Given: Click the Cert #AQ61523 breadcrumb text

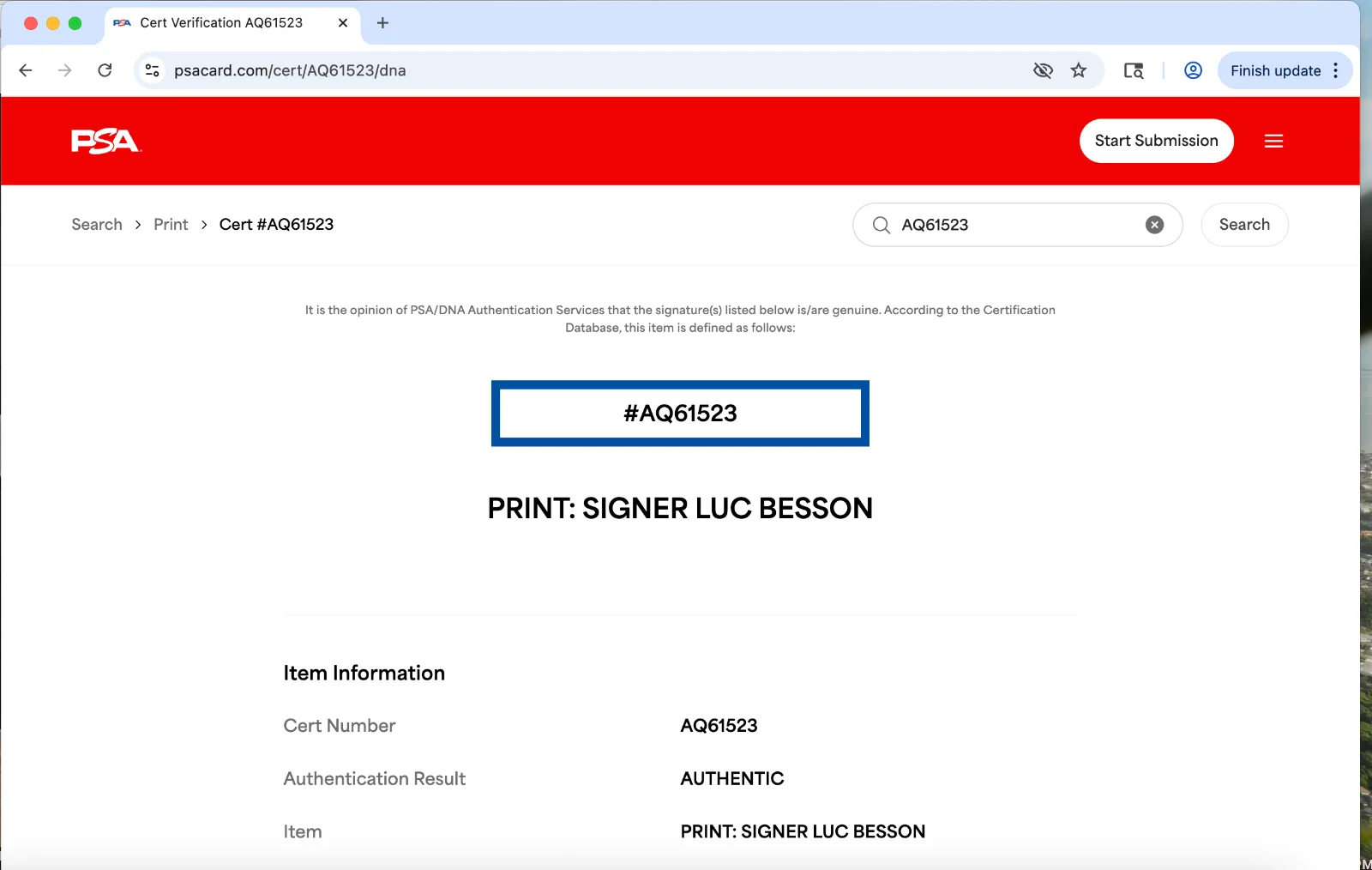Looking at the screenshot, I should [x=276, y=225].
